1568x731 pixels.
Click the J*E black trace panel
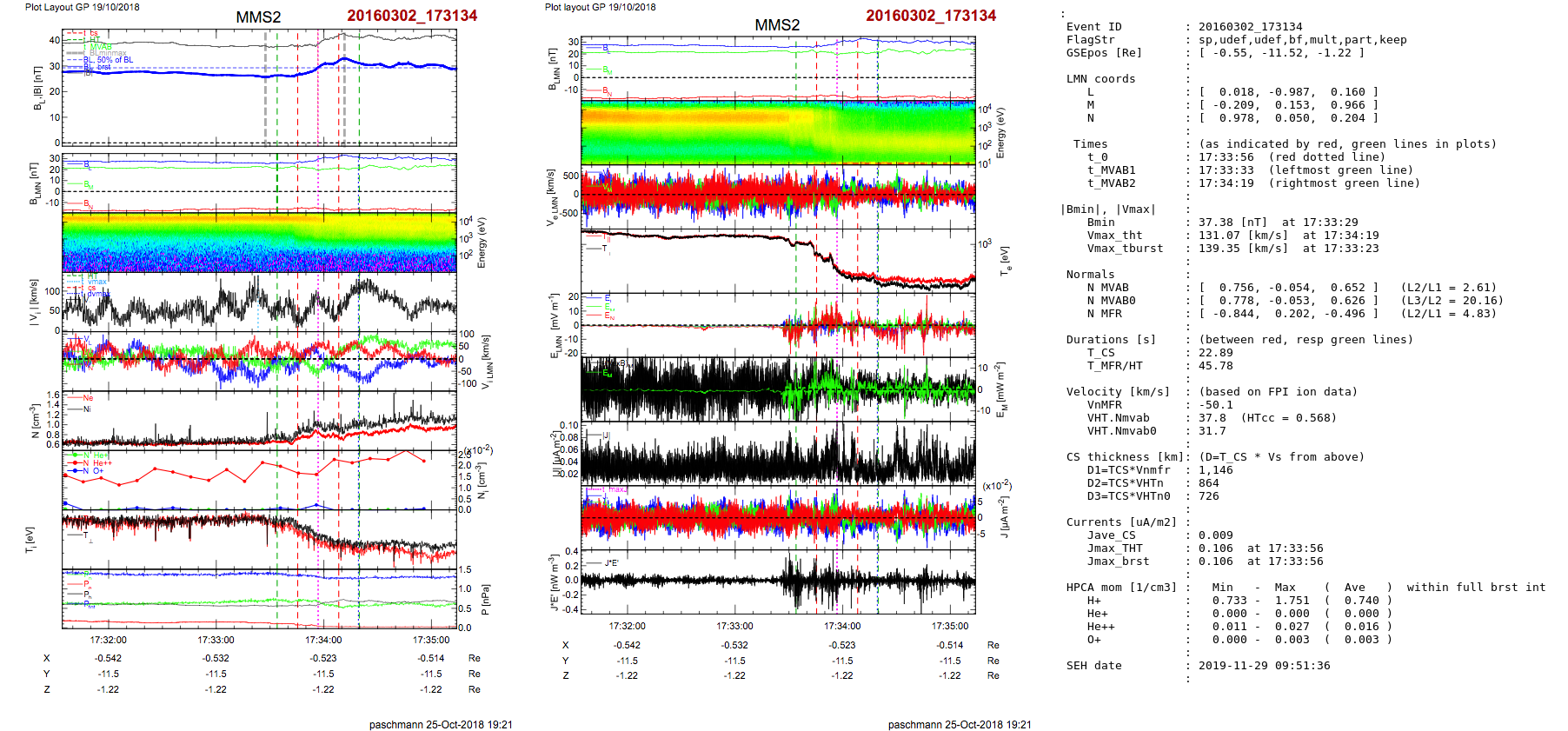[x=778, y=581]
